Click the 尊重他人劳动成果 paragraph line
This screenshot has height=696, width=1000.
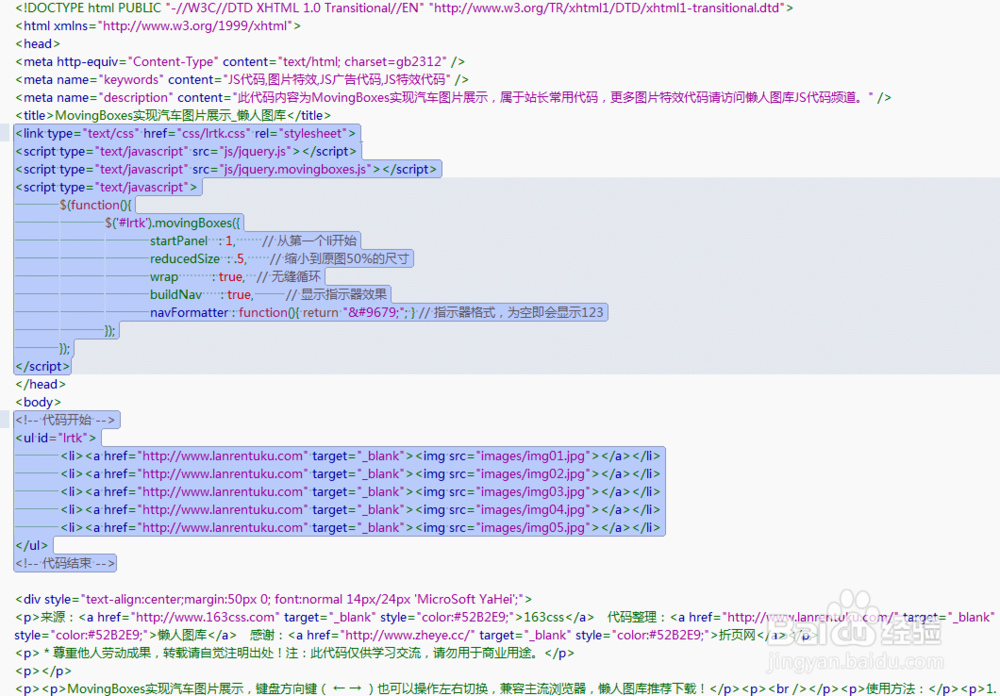click(x=295, y=653)
